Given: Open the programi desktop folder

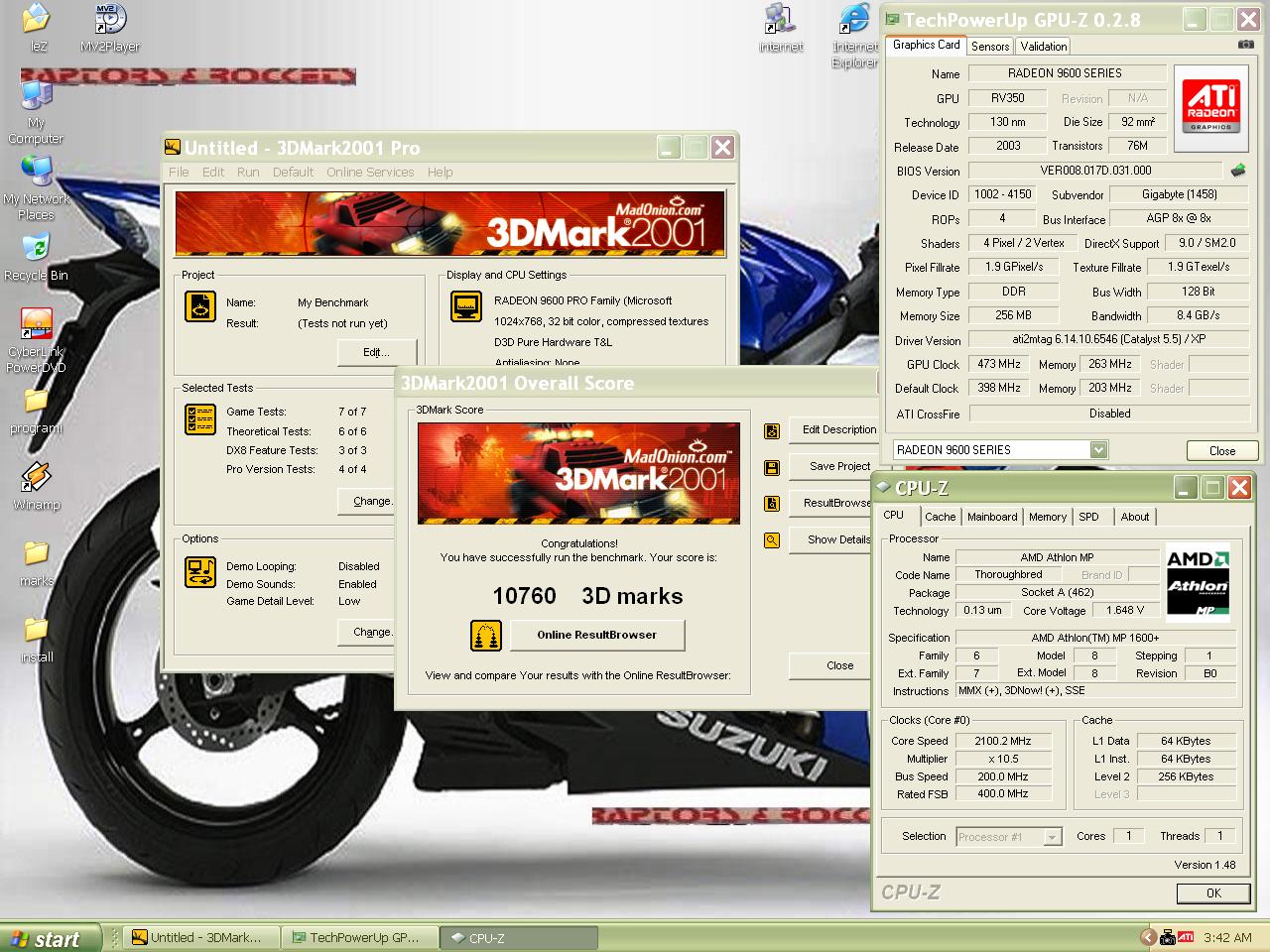Looking at the screenshot, I should (36, 401).
